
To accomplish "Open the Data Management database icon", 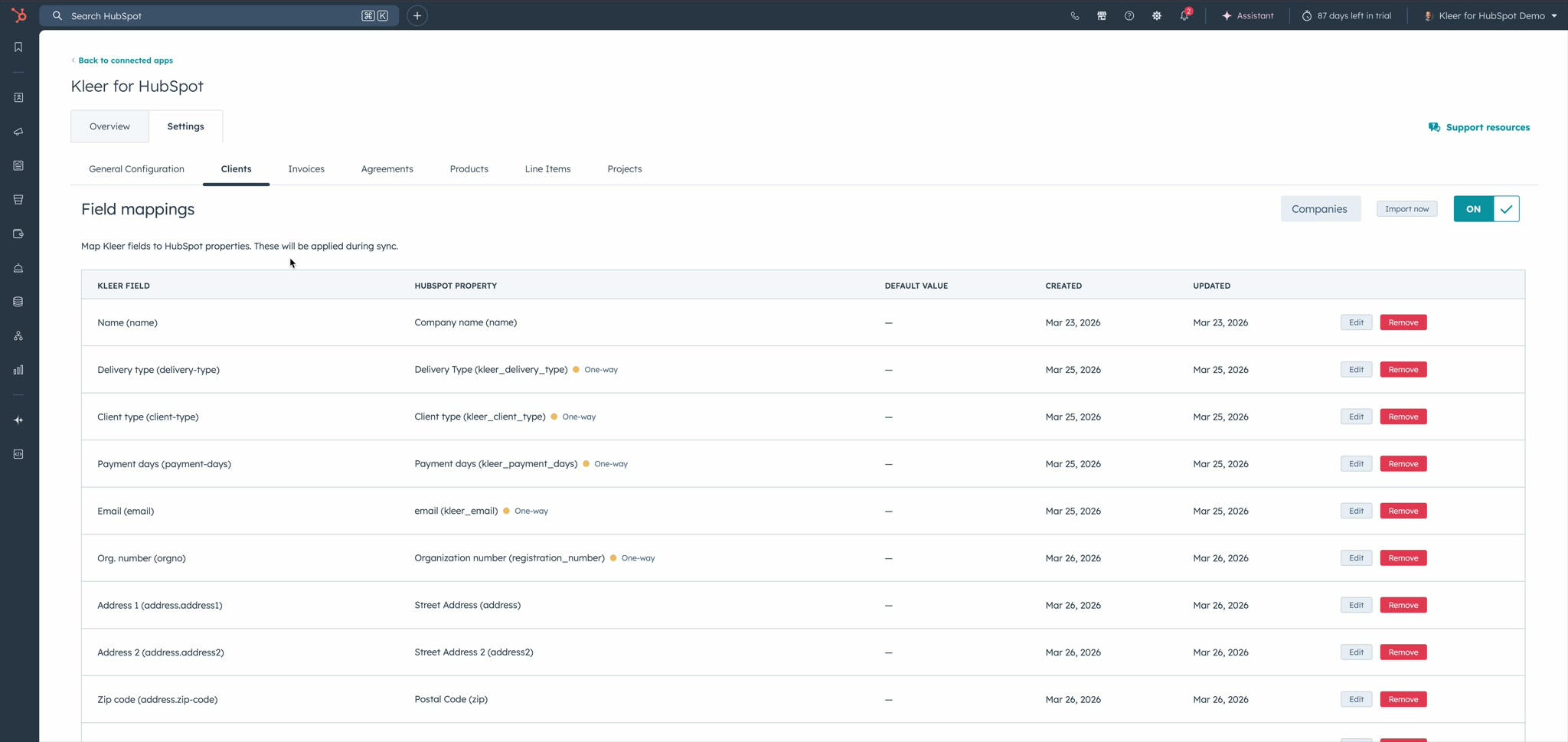I will [18, 302].
